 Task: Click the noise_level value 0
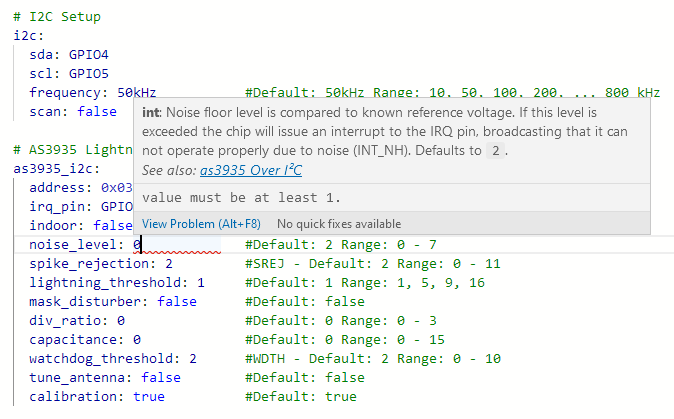pos(137,245)
